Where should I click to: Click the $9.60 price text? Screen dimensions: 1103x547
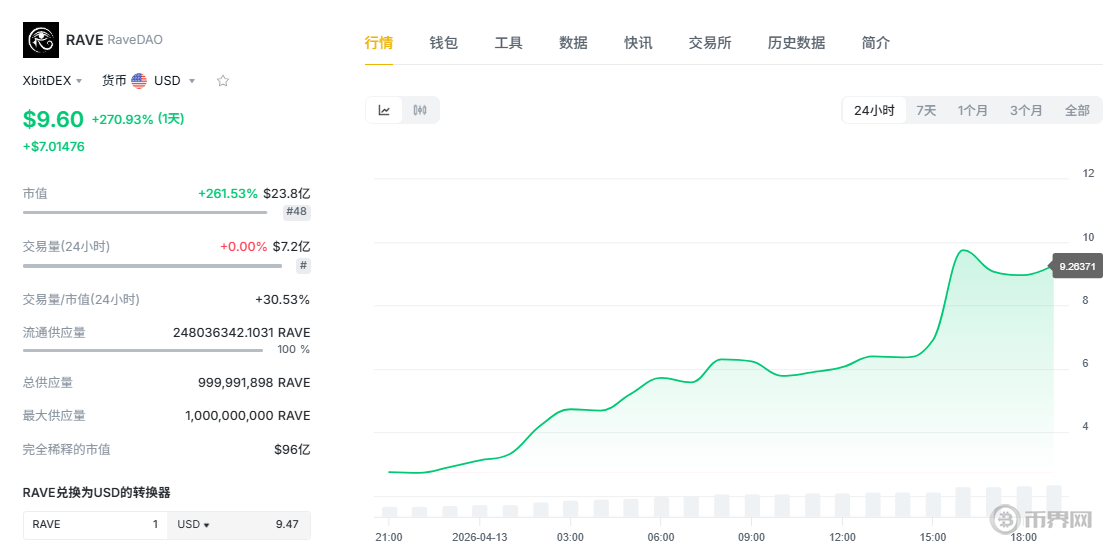coord(53,120)
